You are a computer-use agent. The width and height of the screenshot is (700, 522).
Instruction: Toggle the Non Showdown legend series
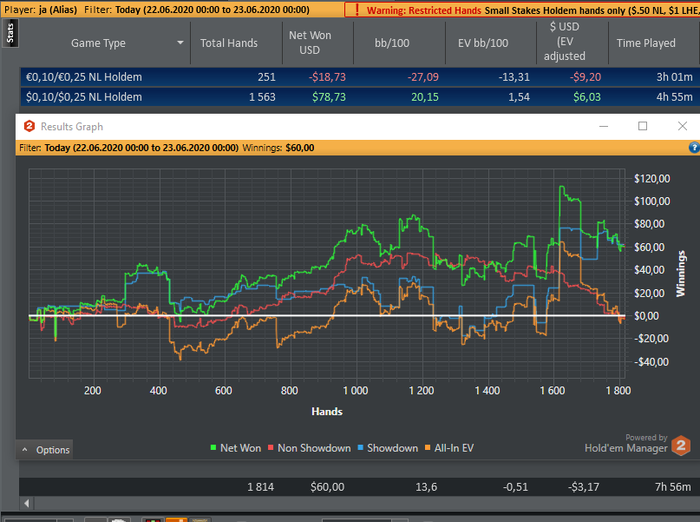point(309,448)
